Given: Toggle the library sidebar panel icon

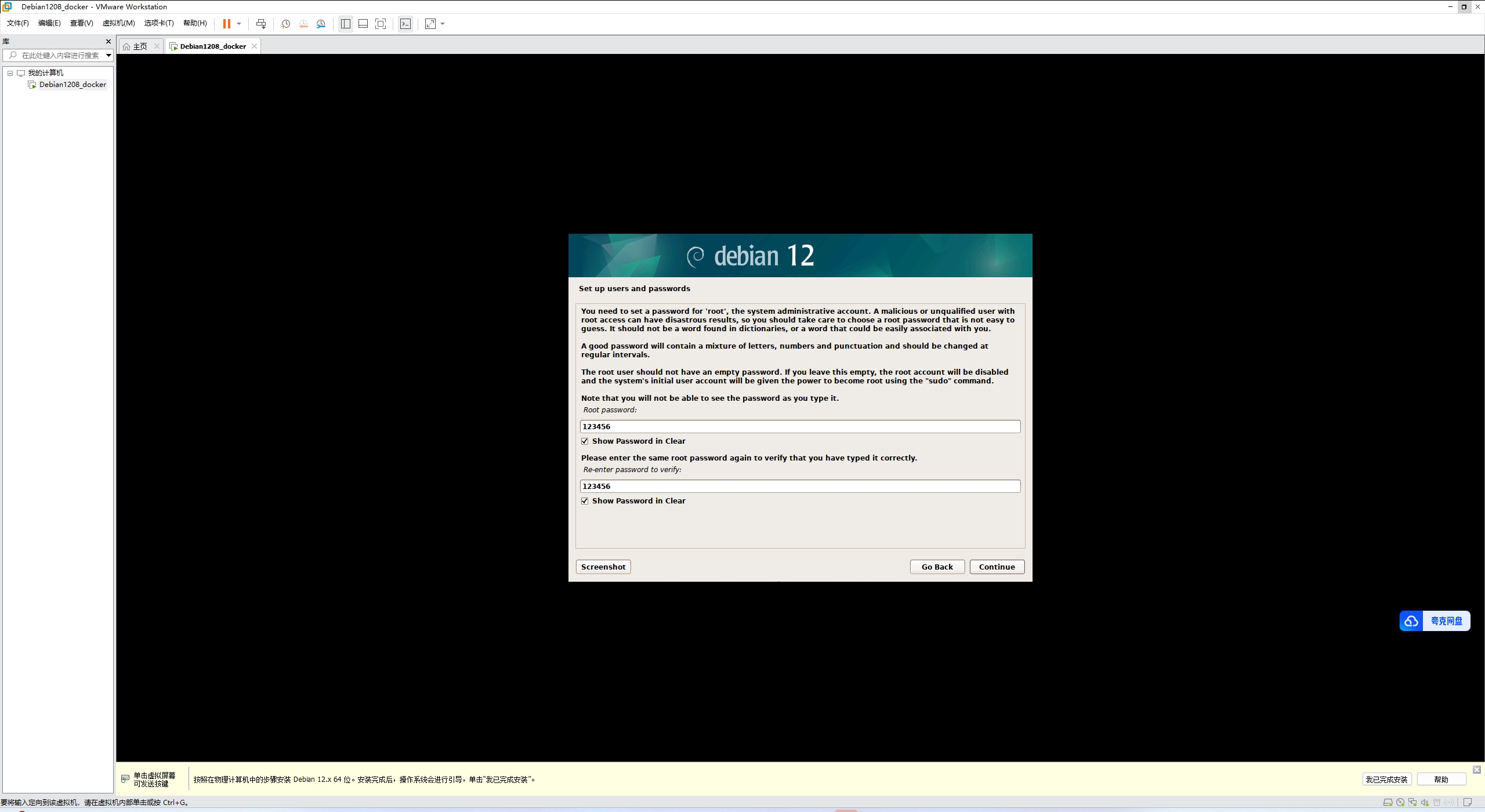Looking at the screenshot, I should (346, 24).
